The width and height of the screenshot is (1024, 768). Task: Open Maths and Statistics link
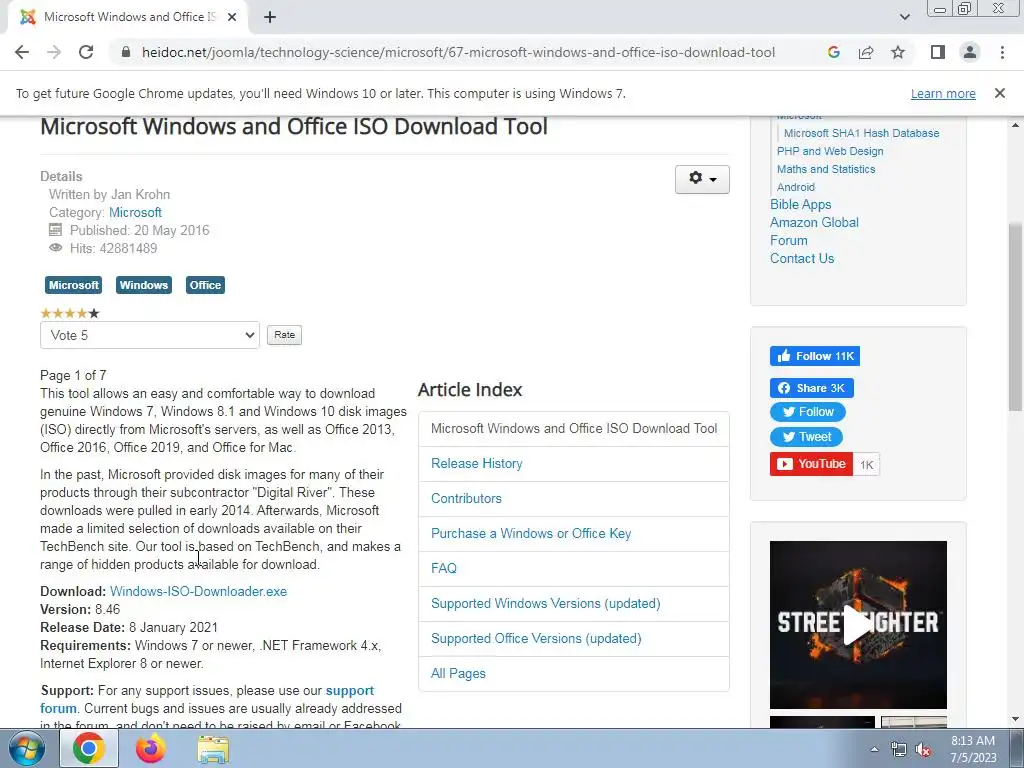point(825,168)
